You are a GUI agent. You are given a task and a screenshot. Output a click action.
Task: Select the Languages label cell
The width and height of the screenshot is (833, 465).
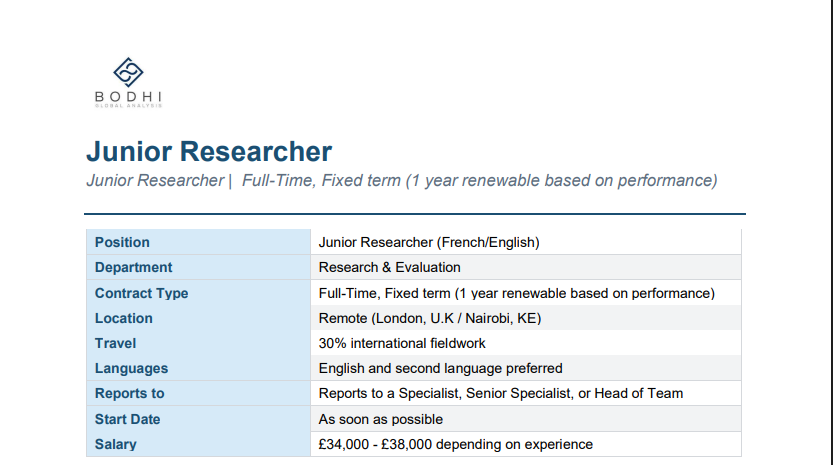tap(198, 368)
